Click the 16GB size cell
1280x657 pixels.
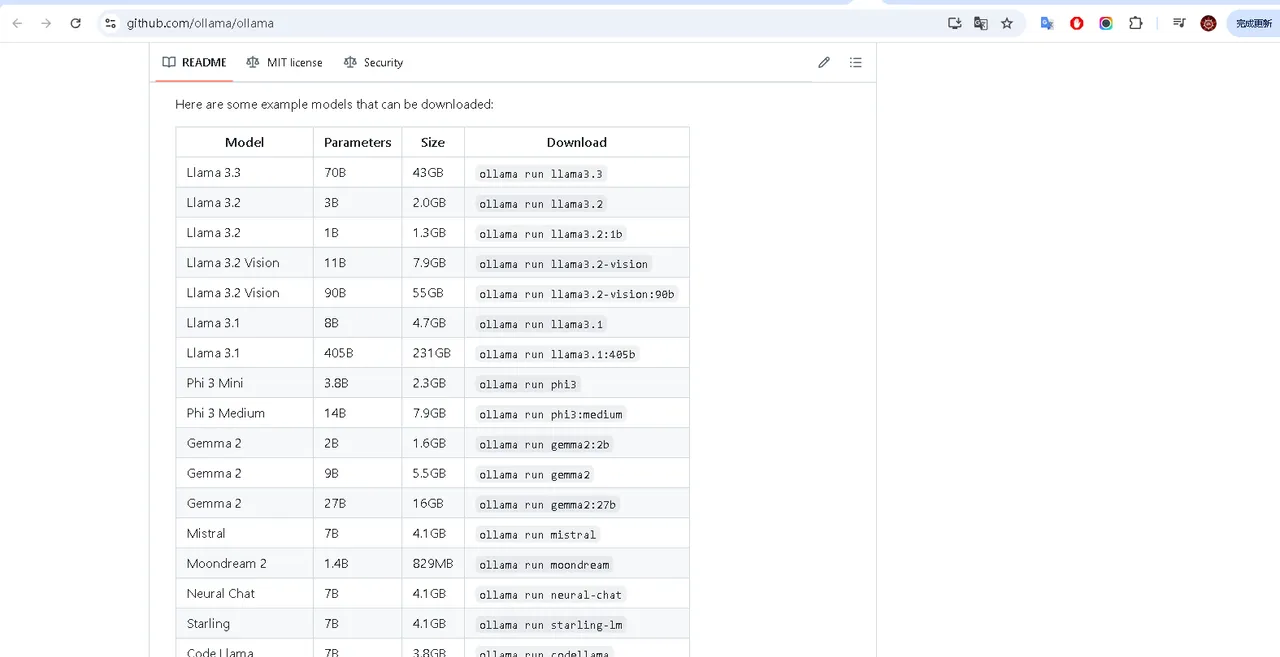click(x=433, y=503)
